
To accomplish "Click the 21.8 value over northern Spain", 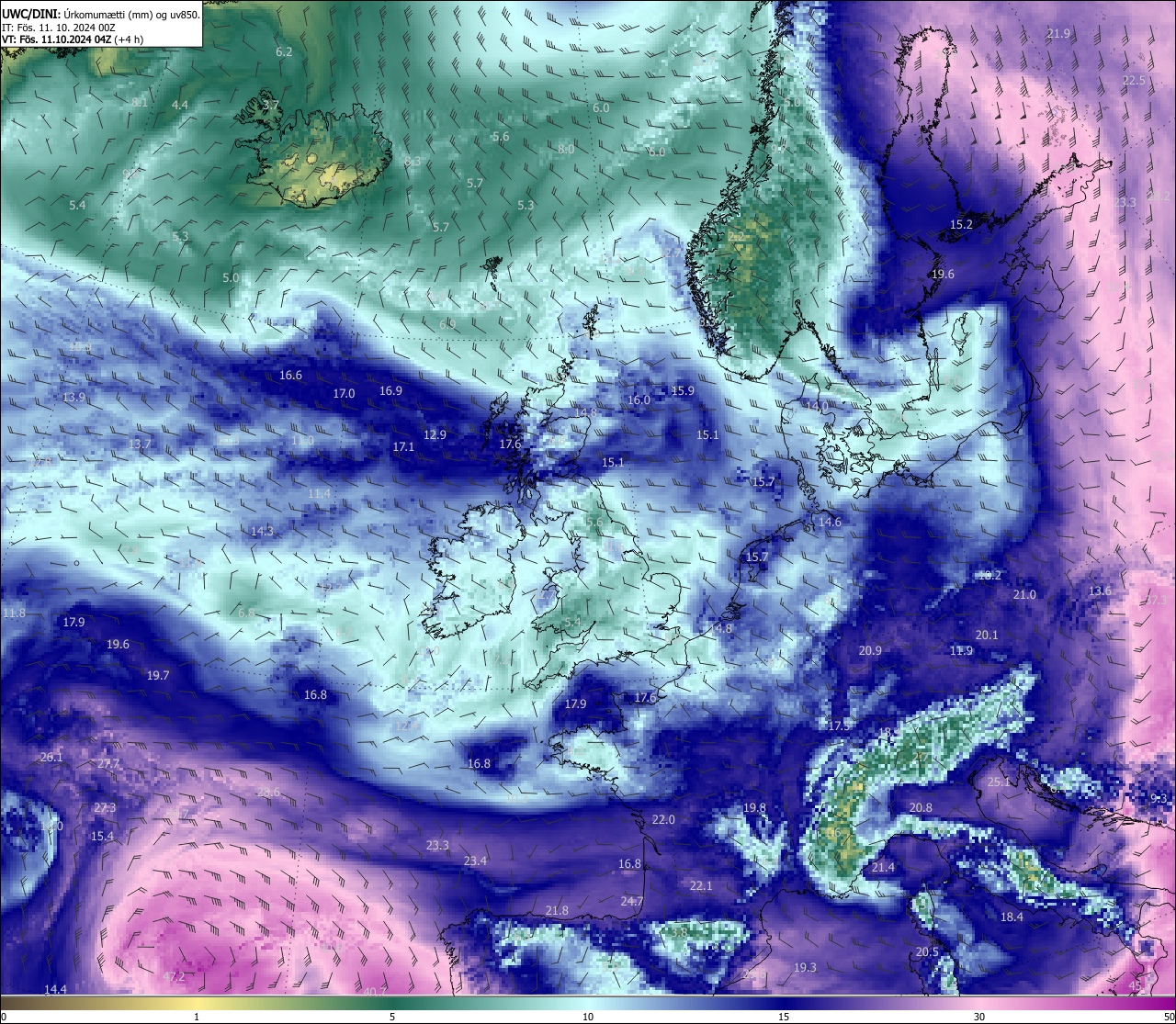I will pos(557,911).
